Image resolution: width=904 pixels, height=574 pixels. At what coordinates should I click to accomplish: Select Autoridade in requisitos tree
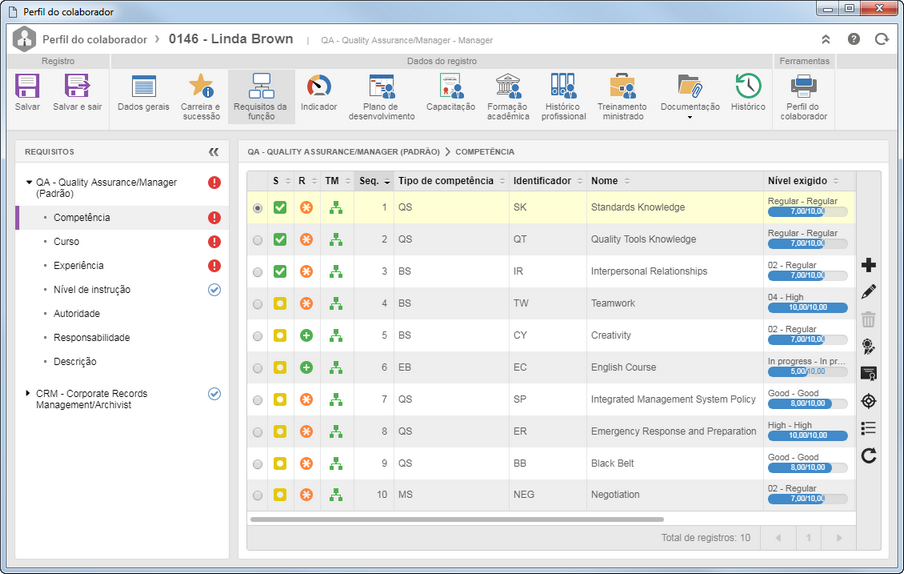click(77, 314)
